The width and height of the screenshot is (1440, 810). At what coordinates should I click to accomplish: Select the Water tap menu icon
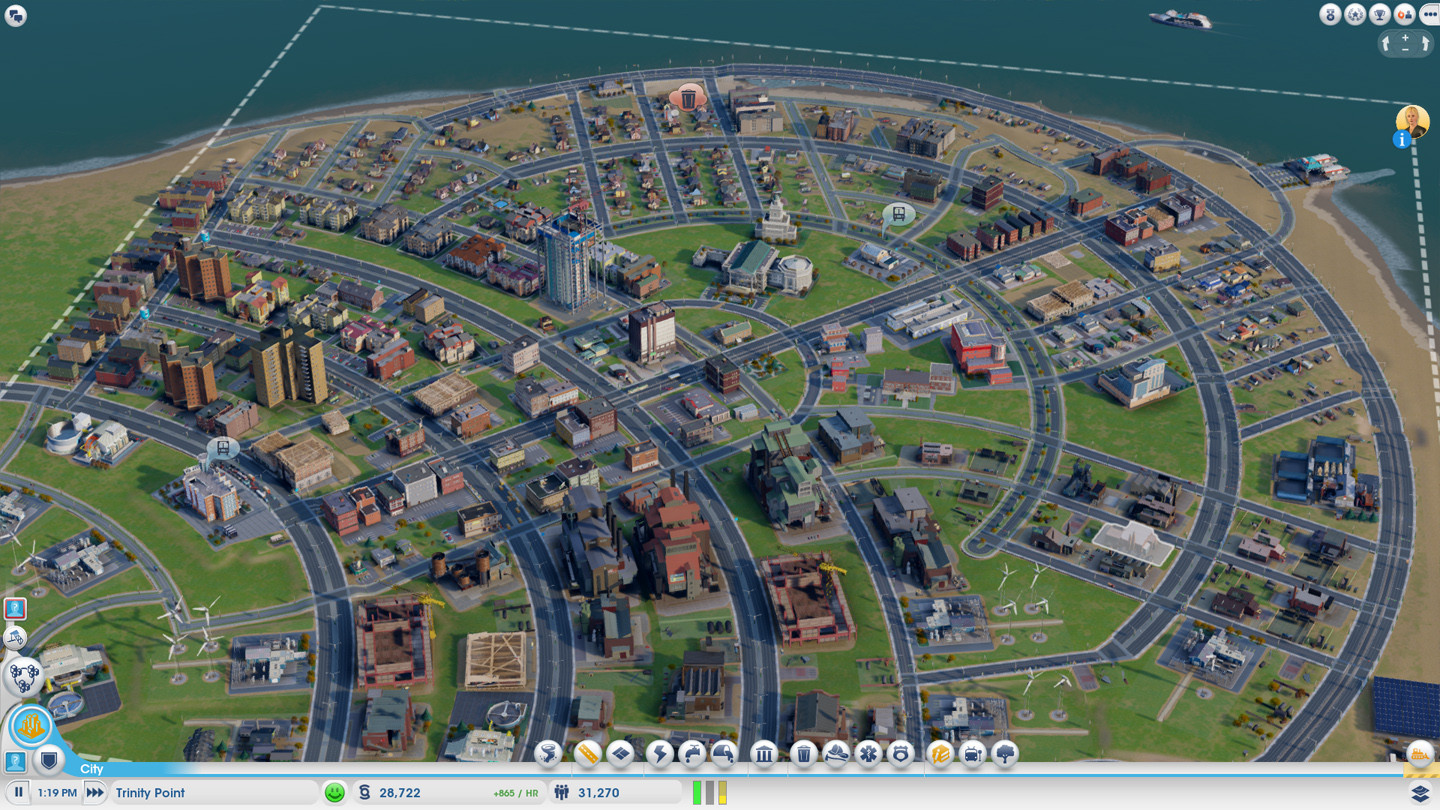pos(691,753)
